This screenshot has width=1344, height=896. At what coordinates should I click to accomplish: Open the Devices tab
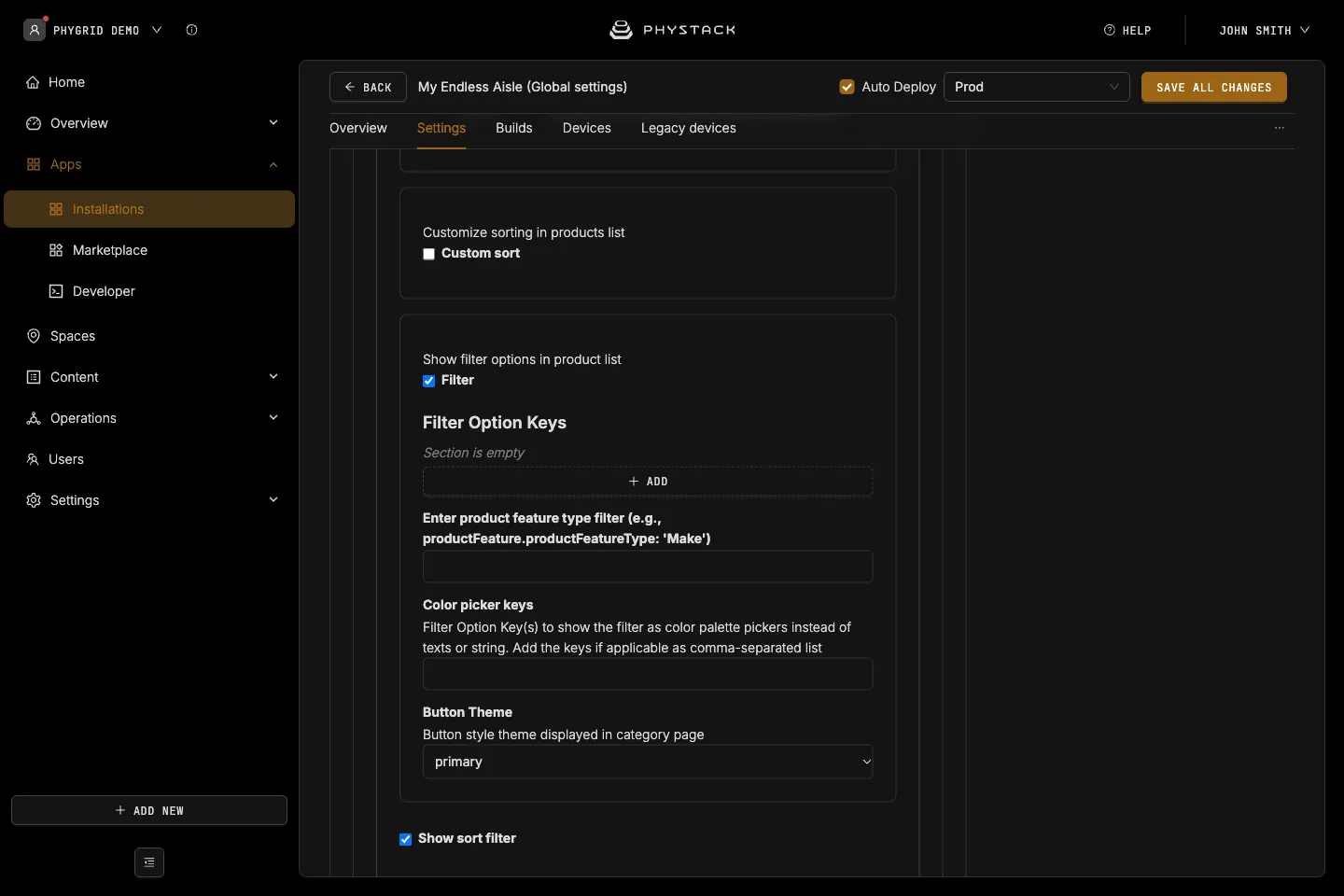click(587, 128)
